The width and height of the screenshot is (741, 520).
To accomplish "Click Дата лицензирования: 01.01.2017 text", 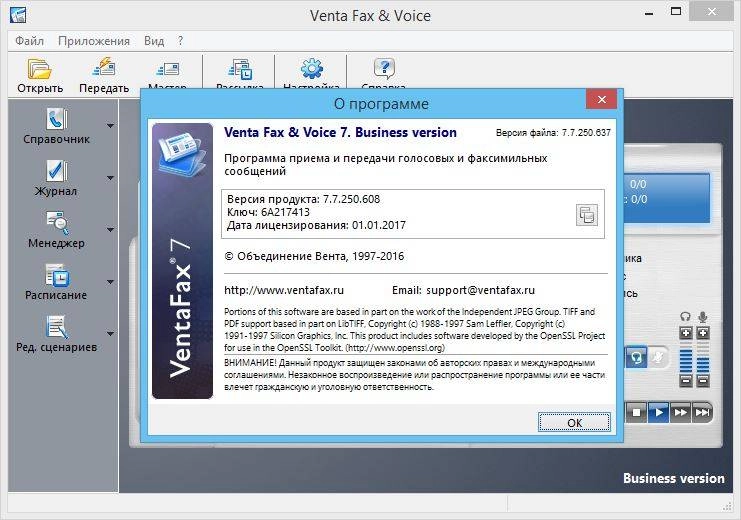I will point(316,225).
